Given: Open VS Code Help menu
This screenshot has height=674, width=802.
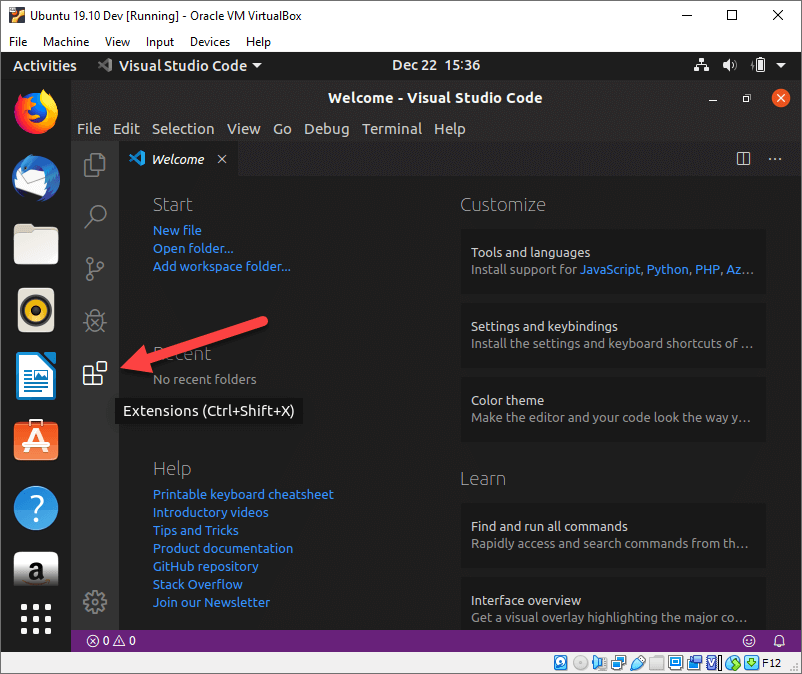Looking at the screenshot, I should pyautogui.click(x=450, y=129).
